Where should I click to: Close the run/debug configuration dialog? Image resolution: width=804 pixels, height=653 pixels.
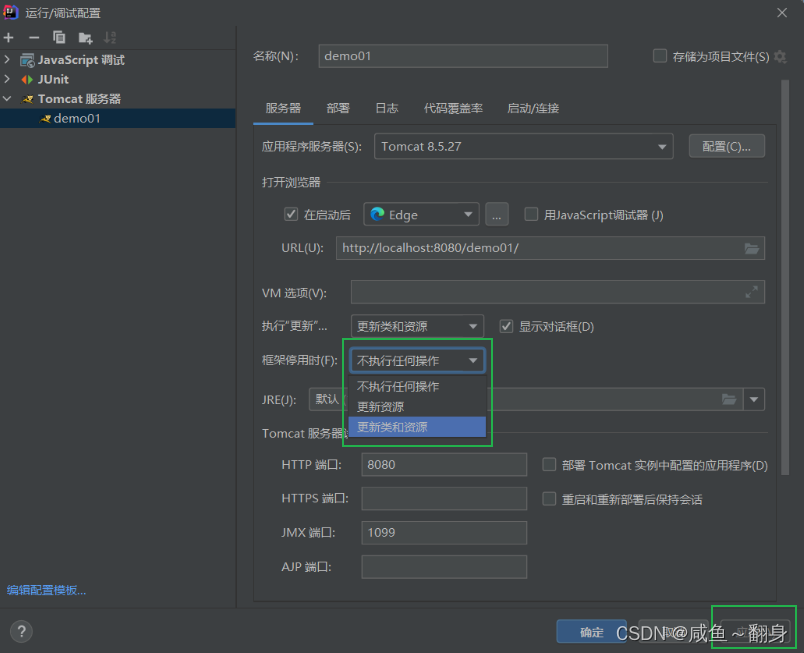pyautogui.click(x=782, y=12)
